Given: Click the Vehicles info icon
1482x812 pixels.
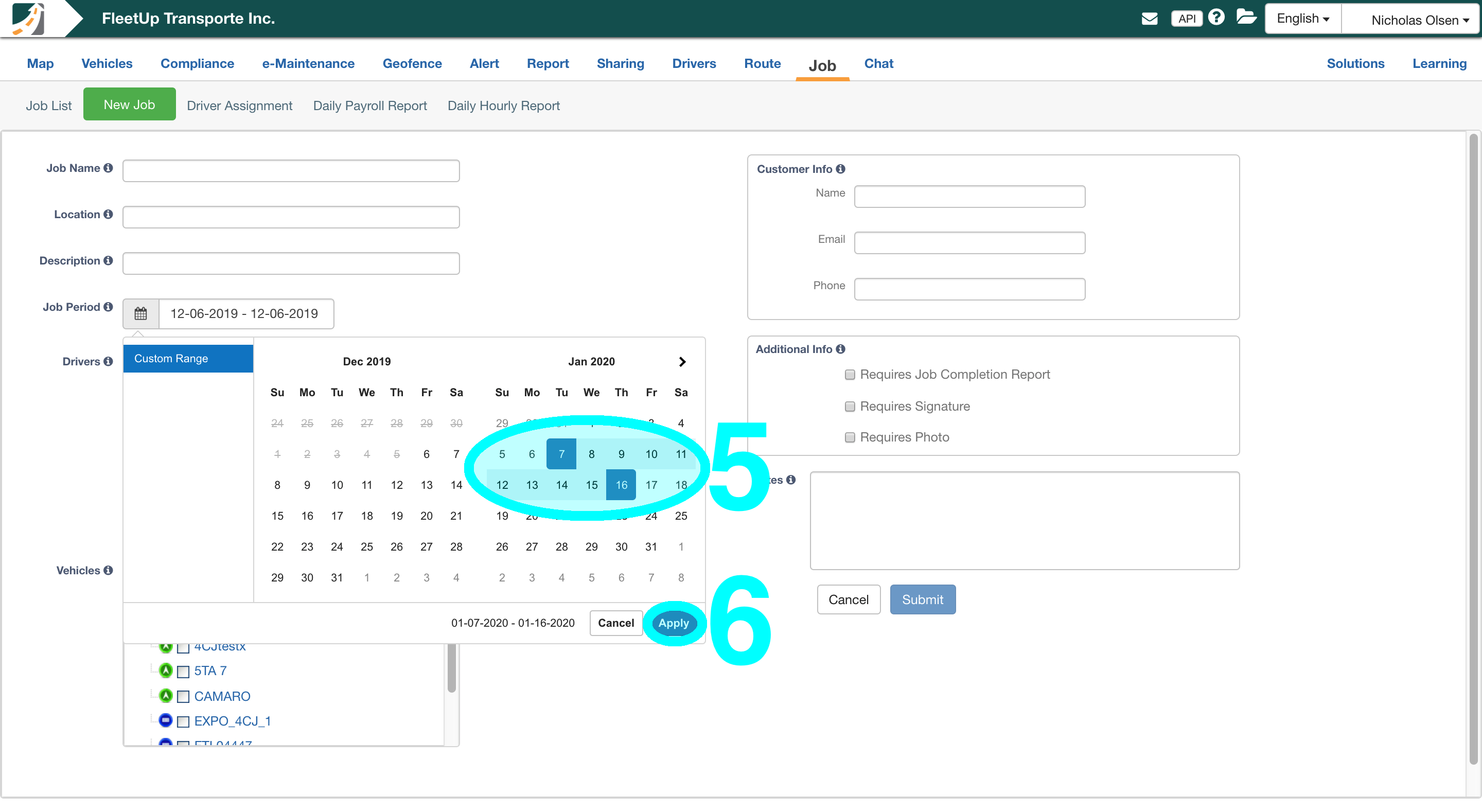Looking at the screenshot, I should tap(108, 570).
